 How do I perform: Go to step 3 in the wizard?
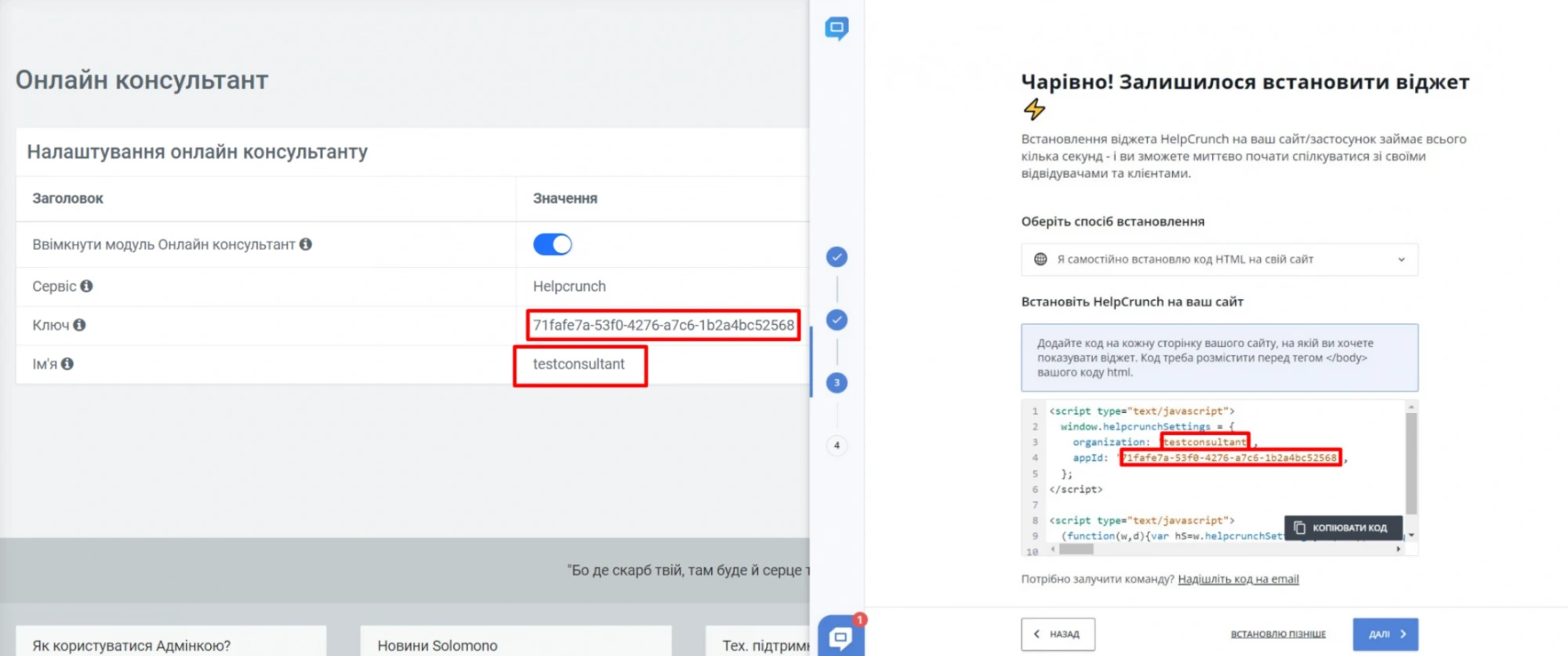pyautogui.click(x=837, y=382)
